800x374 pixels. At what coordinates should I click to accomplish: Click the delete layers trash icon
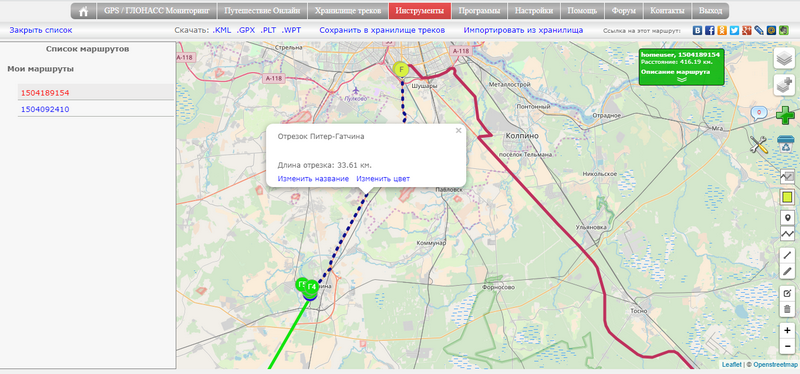[x=788, y=309]
